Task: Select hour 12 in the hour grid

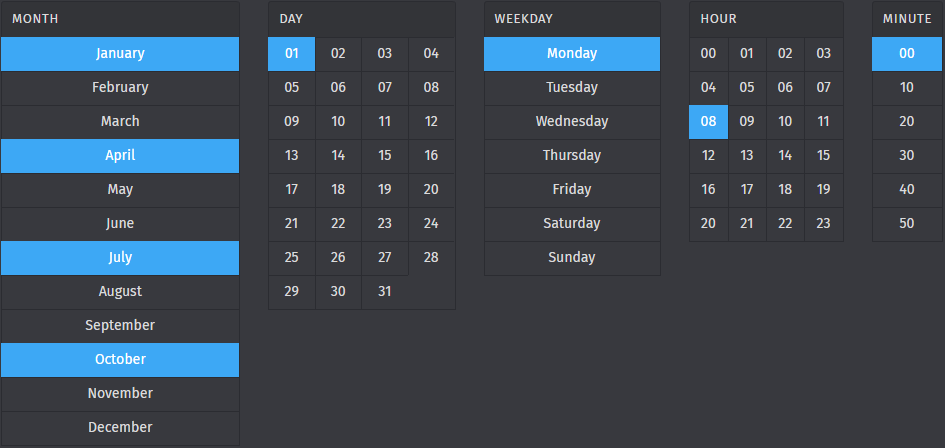Action: click(708, 156)
